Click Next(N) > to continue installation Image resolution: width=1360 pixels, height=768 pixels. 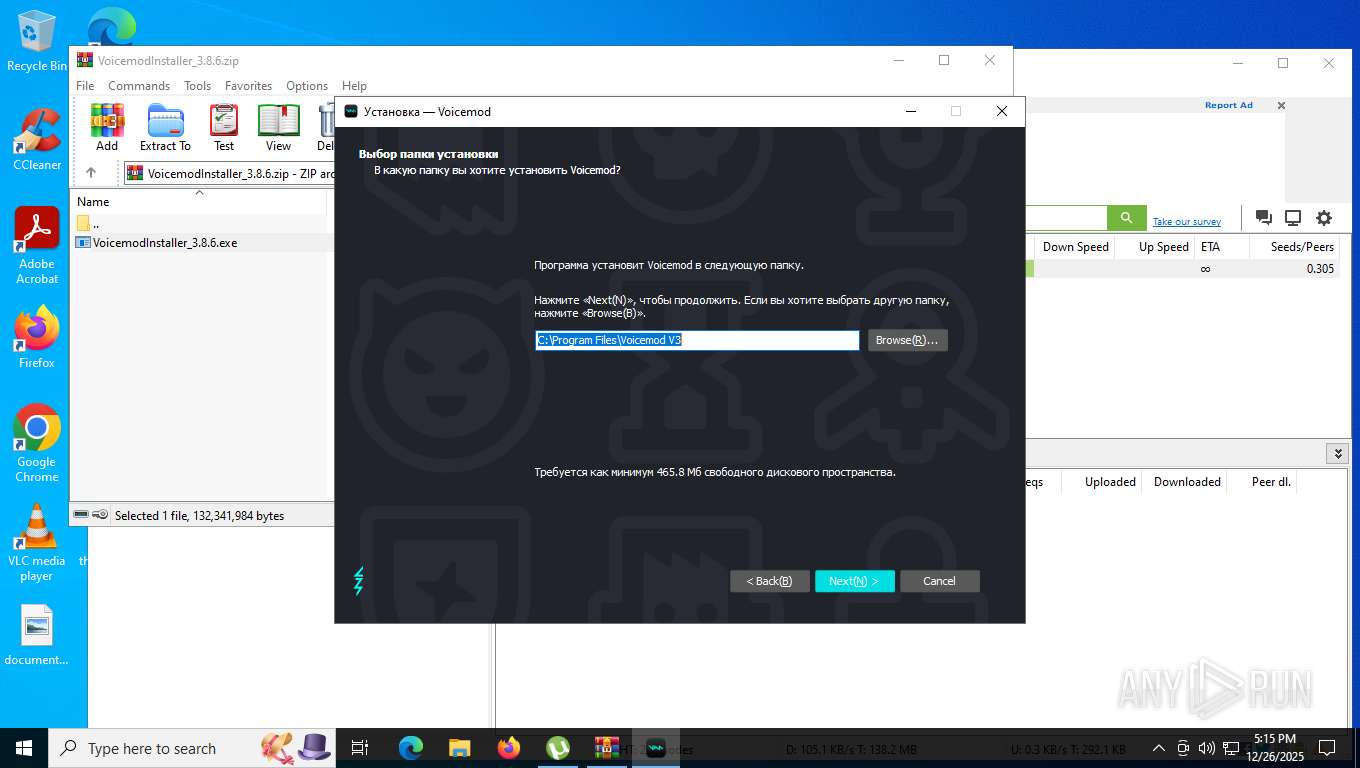854,581
